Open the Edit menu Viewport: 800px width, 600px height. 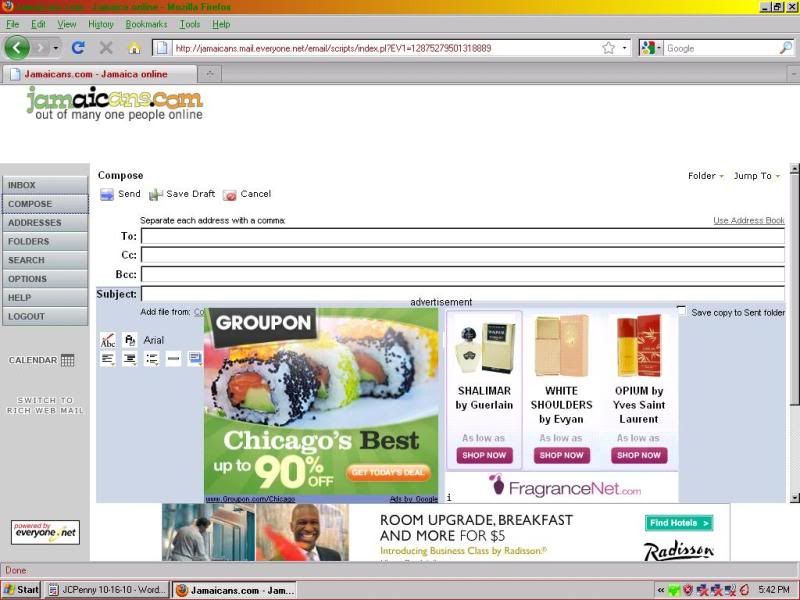tap(38, 24)
